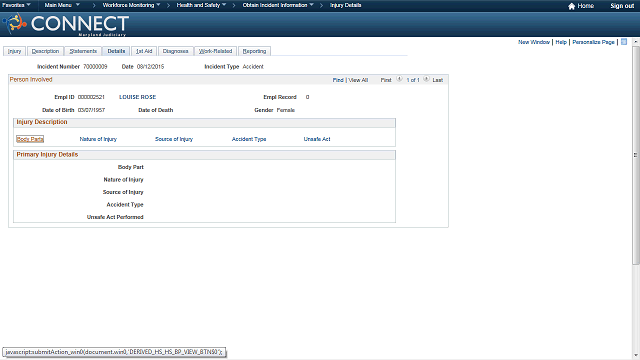Viewport: 640px width, 360px height.
Task: Click the Incident Type value Accident
Action: click(x=253, y=67)
